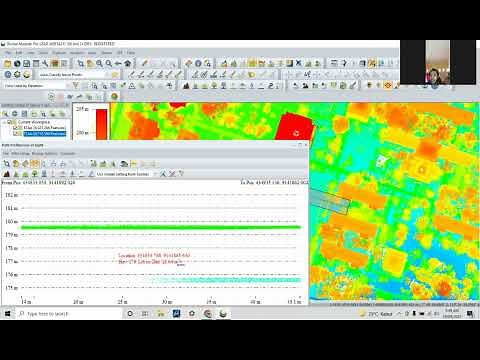The width and height of the screenshot is (480, 360).
Task: Click the online data globe icon
Action: click(17, 63)
